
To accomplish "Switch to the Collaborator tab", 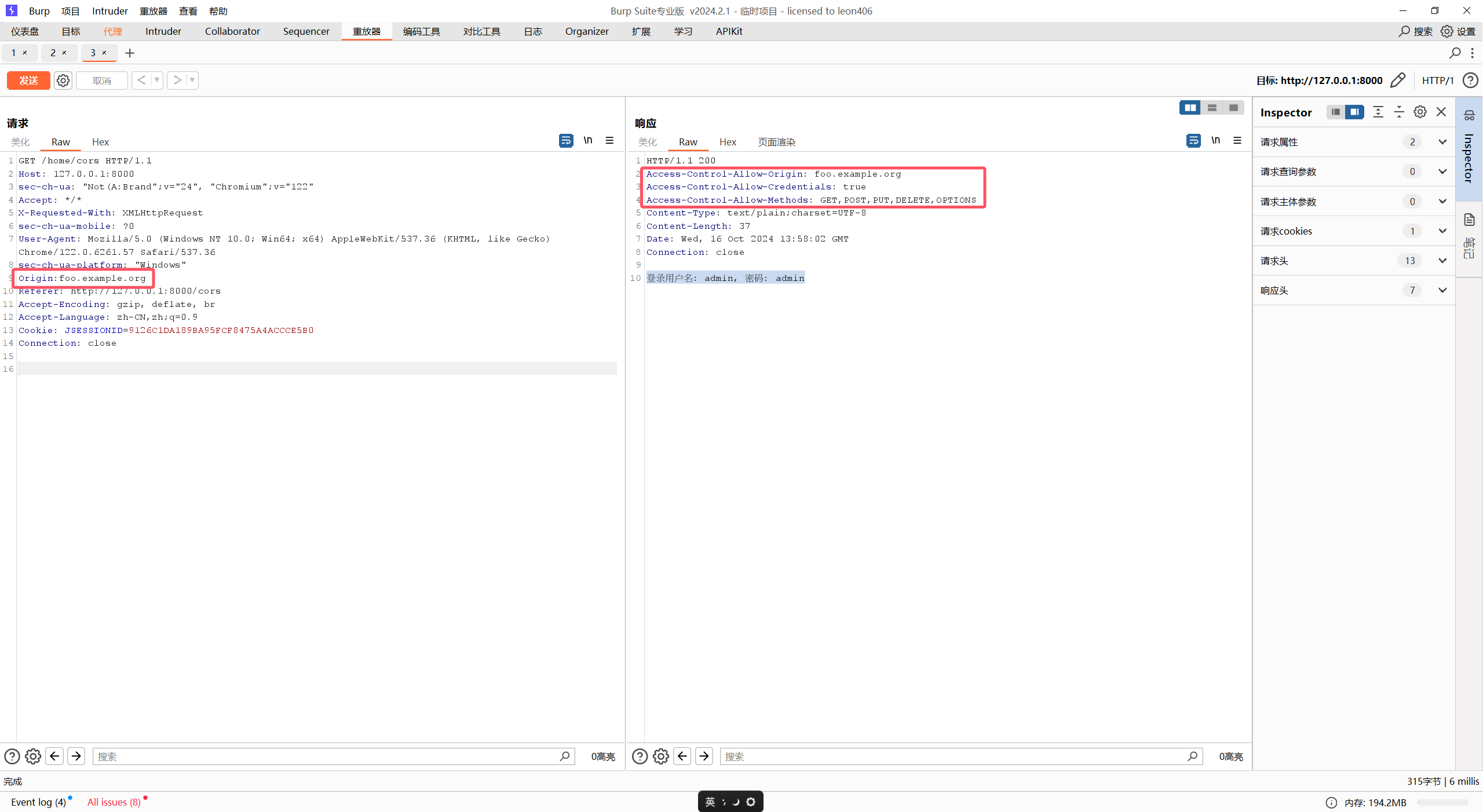I will click(232, 31).
